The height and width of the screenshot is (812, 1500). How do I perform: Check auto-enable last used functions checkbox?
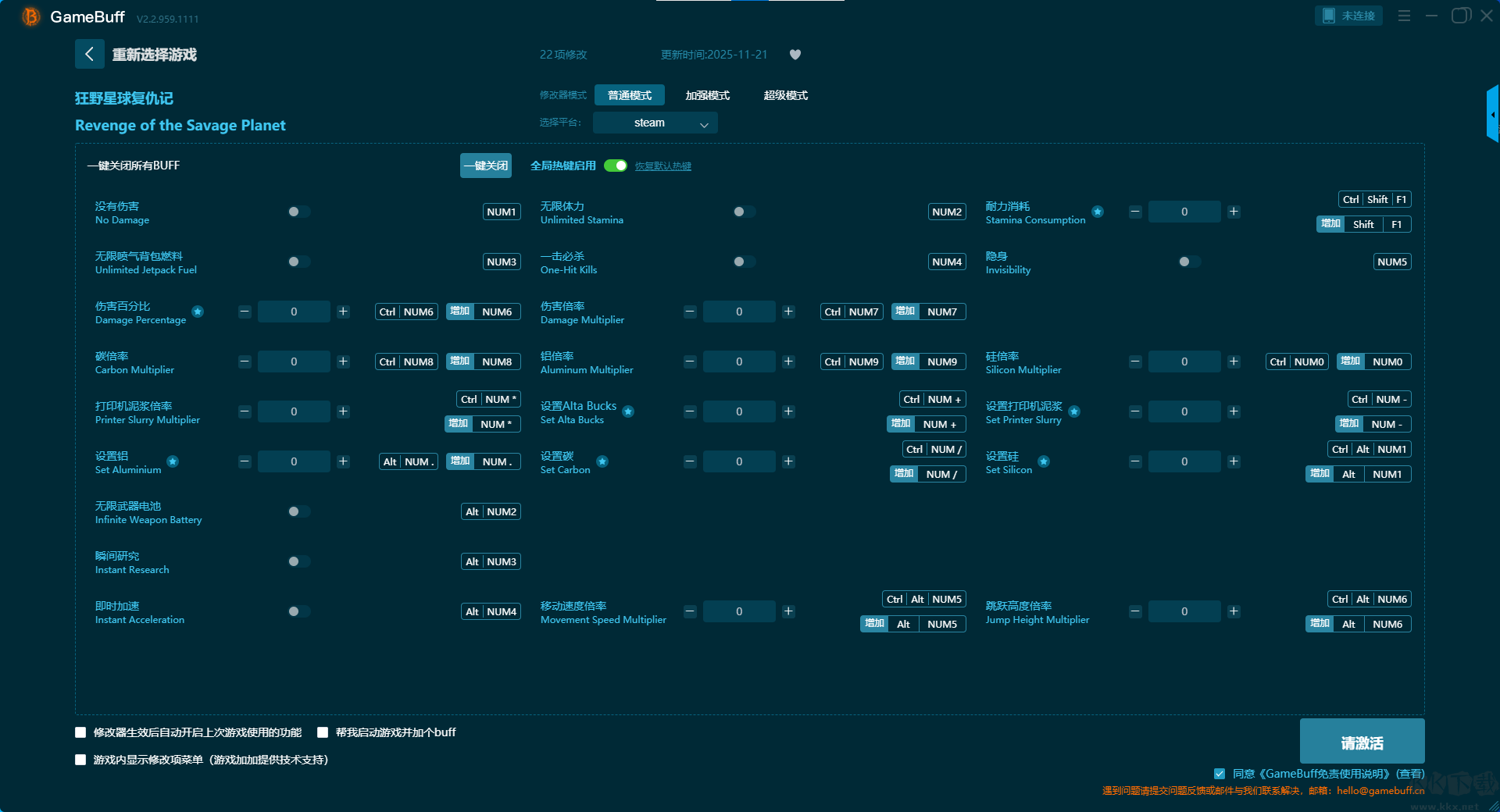[80, 732]
